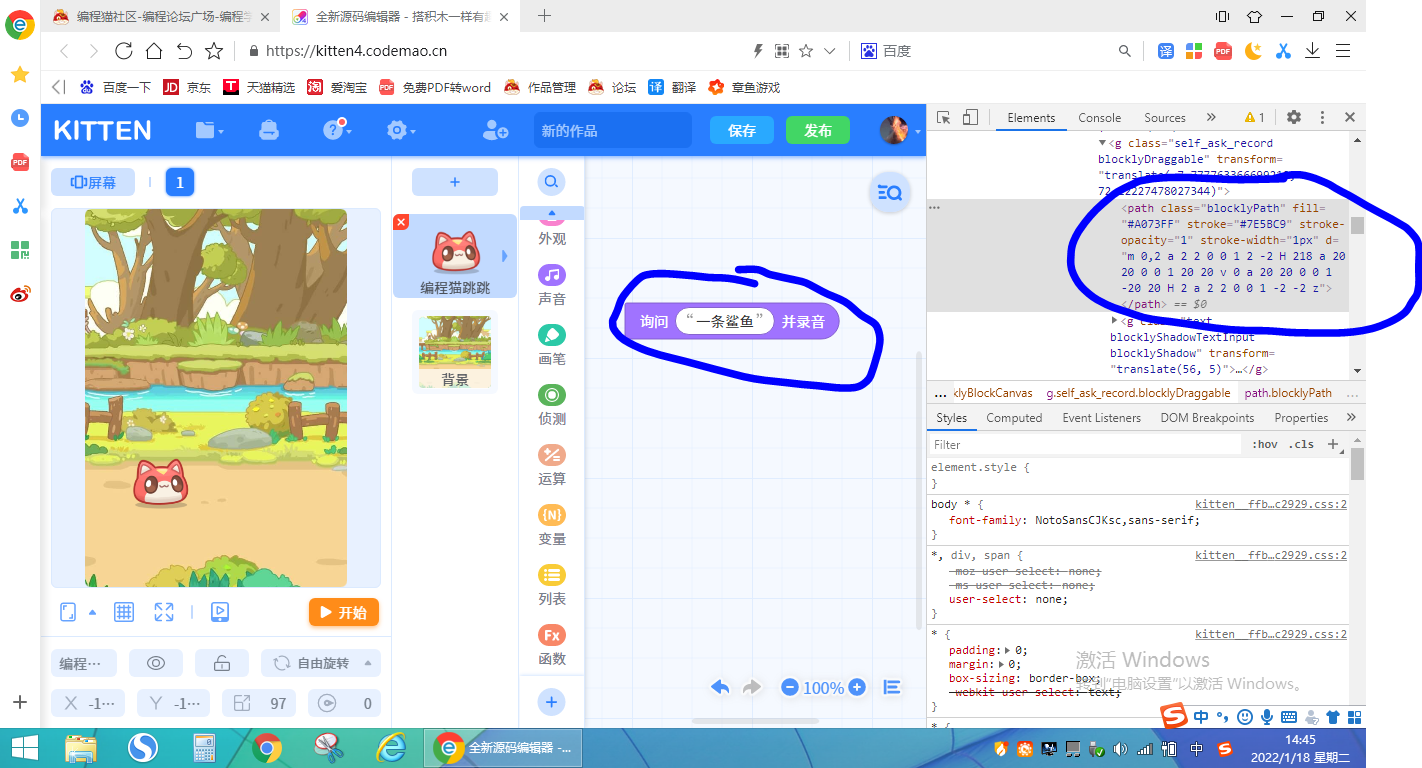Toggle the stage grid overlay
The height and width of the screenshot is (768, 1422).
click(x=124, y=612)
